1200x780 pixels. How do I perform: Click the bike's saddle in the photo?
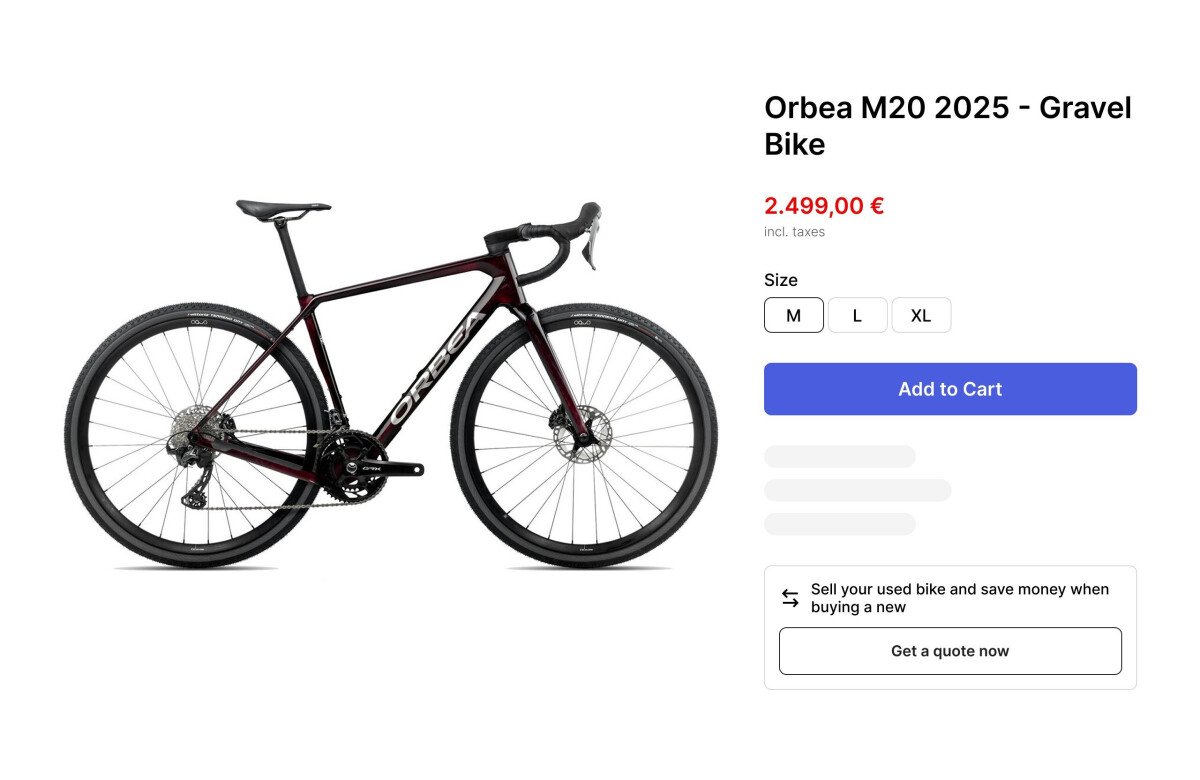[282, 207]
